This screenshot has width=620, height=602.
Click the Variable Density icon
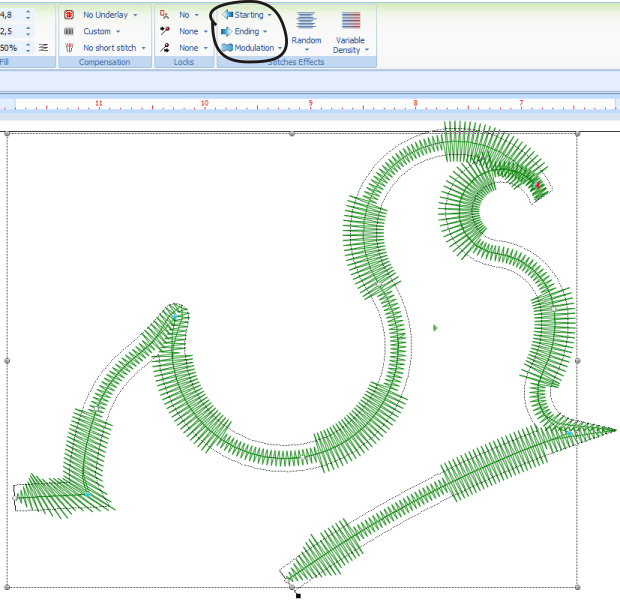351,20
